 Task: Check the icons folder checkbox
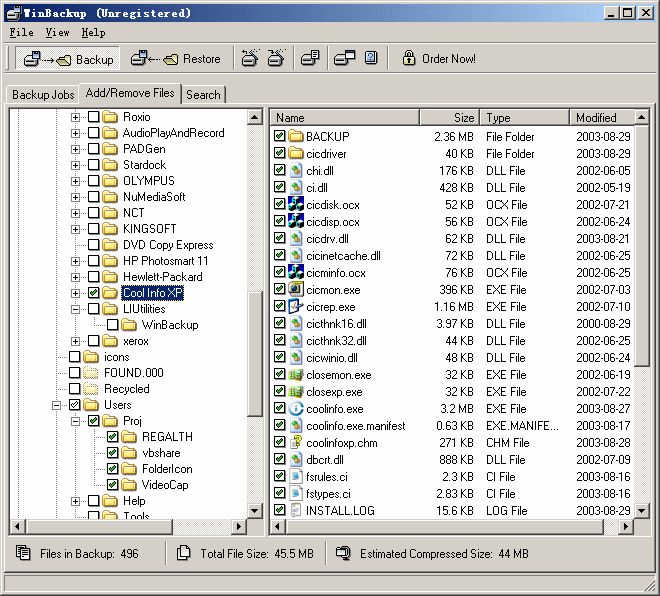[75, 357]
